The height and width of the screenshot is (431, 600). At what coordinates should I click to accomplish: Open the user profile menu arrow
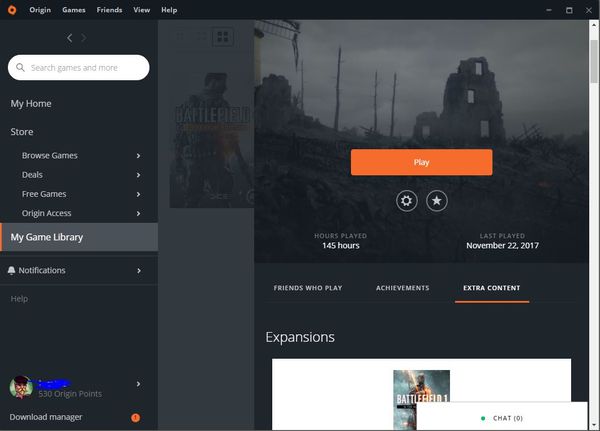click(139, 384)
